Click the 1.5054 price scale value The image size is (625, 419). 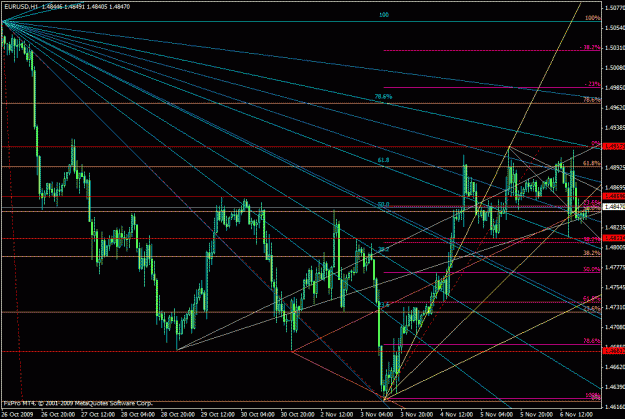[x=615, y=28]
